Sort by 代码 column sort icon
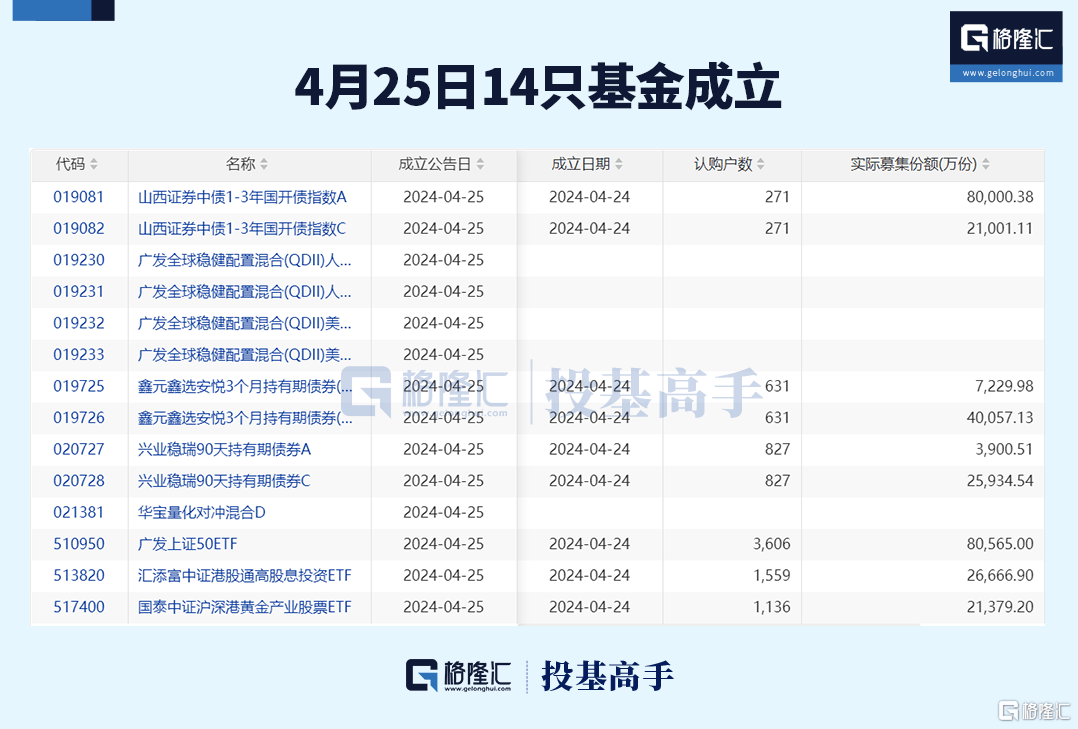 94,165
